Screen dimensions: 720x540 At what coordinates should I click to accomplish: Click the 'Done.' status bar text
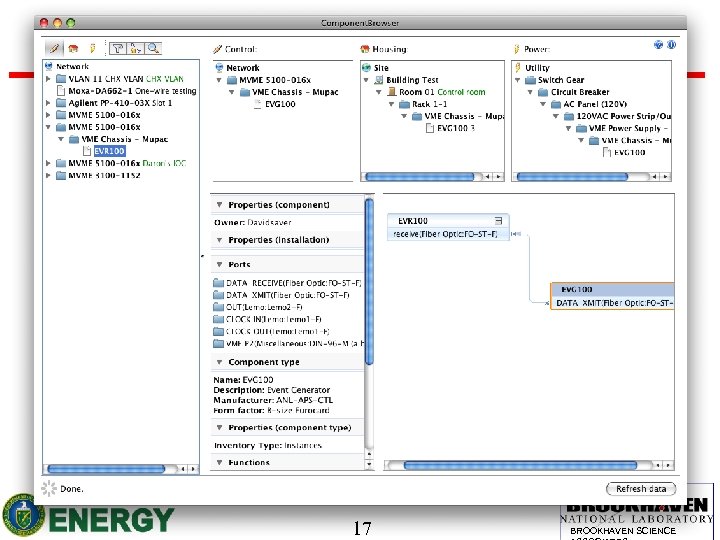point(72,489)
